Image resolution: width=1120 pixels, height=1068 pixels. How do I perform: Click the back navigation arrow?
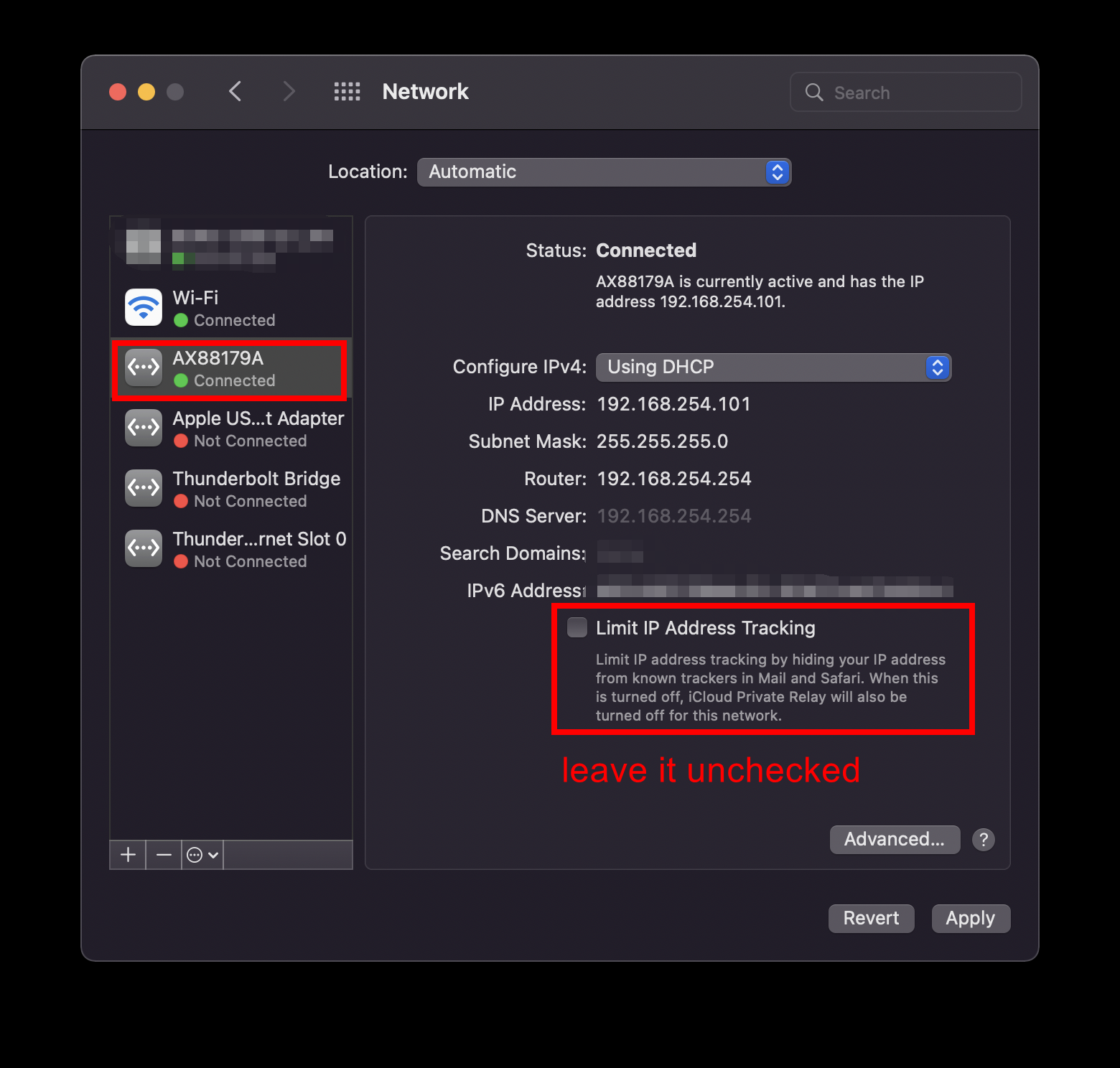235,92
